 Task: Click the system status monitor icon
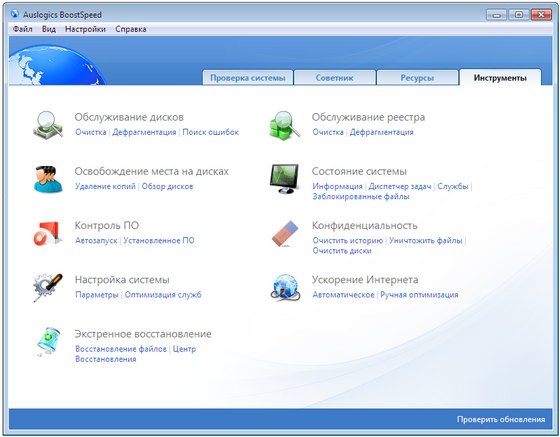pos(284,179)
